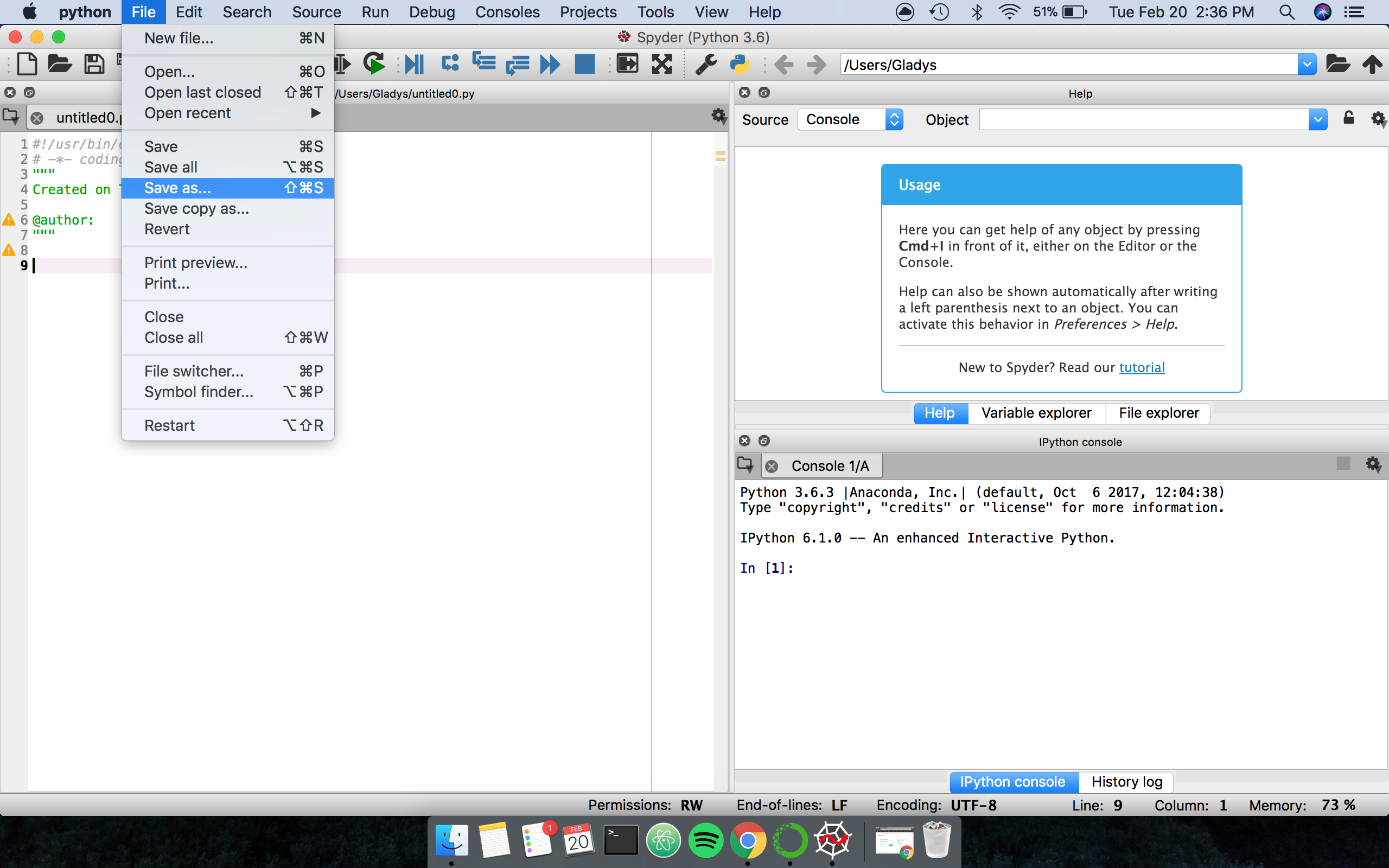This screenshot has height=868, width=1389.
Task: Go to parent directory up-arrow icon
Action: [1372, 63]
